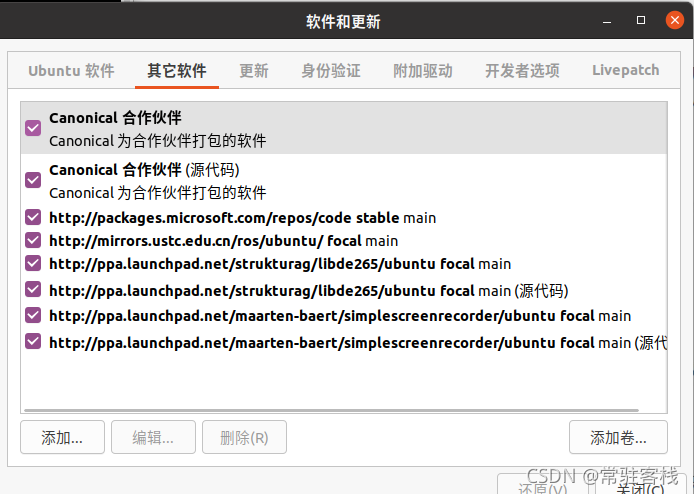
Task: Switch to the 开发者选项 tab
Action: point(522,70)
